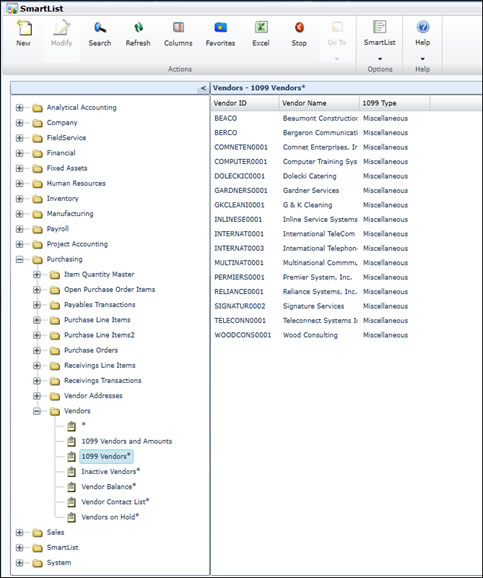Click the New SmartList icon
The width and height of the screenshot is (483, 578).
pos(24,28)
